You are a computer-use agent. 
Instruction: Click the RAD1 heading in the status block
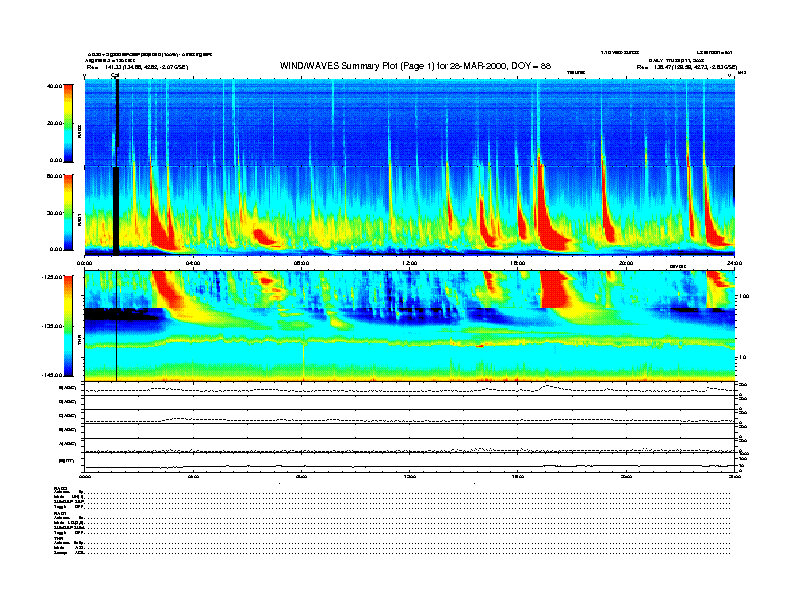[61, 514]
